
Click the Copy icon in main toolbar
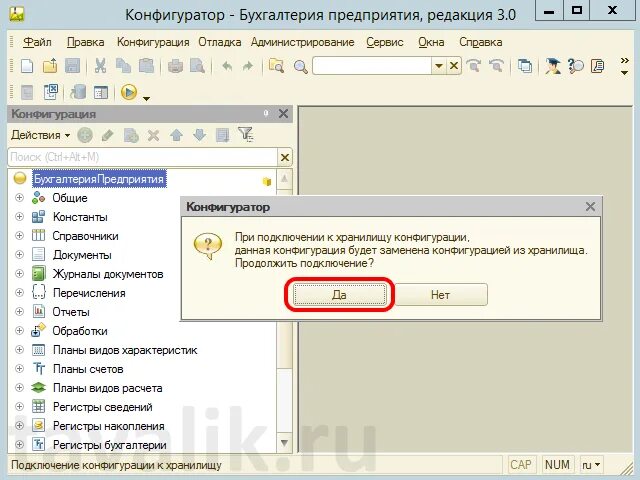[x=123, y=66]
